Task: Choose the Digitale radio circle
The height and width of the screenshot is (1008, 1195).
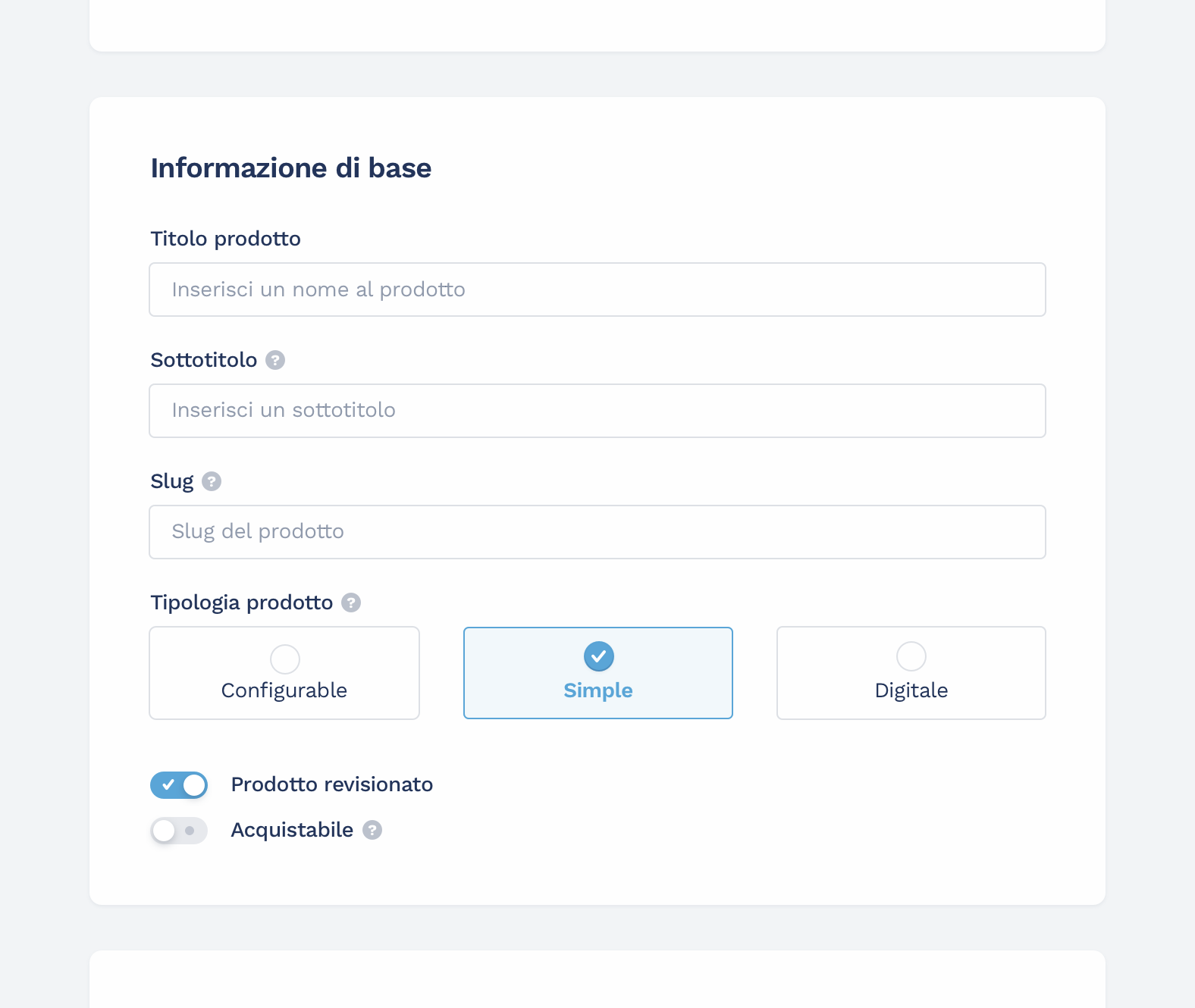Action: (x=911, y=656)
